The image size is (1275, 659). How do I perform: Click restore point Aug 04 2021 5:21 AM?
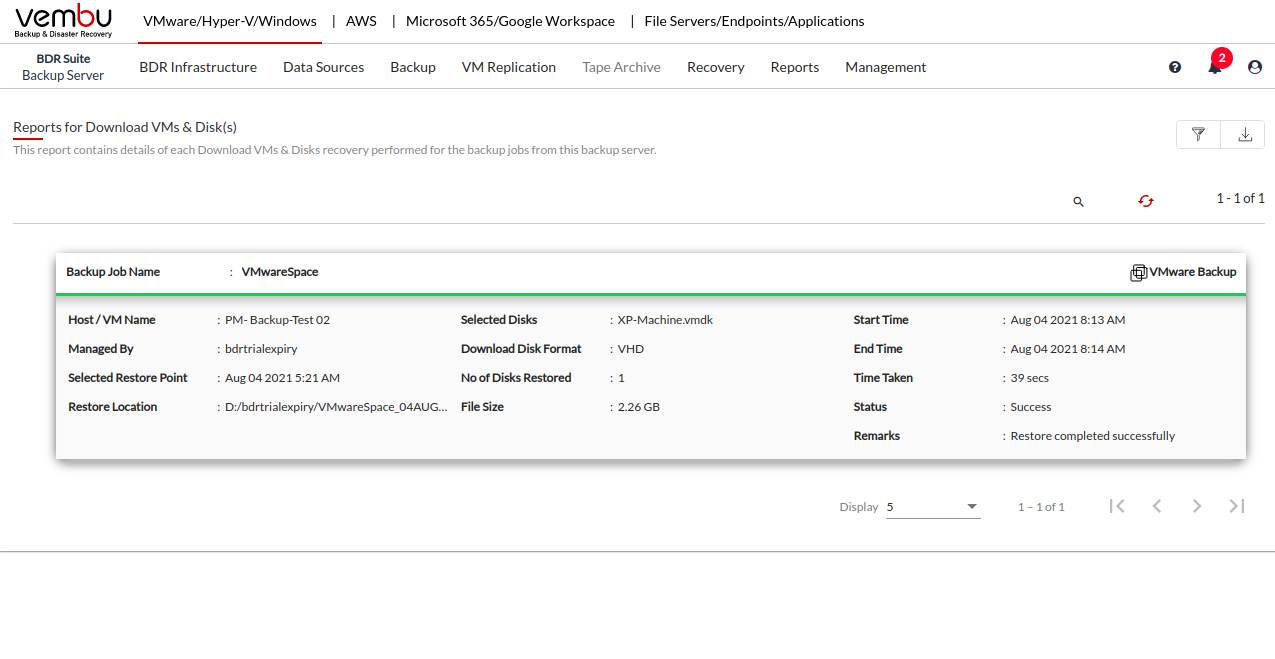pos(282,378)
